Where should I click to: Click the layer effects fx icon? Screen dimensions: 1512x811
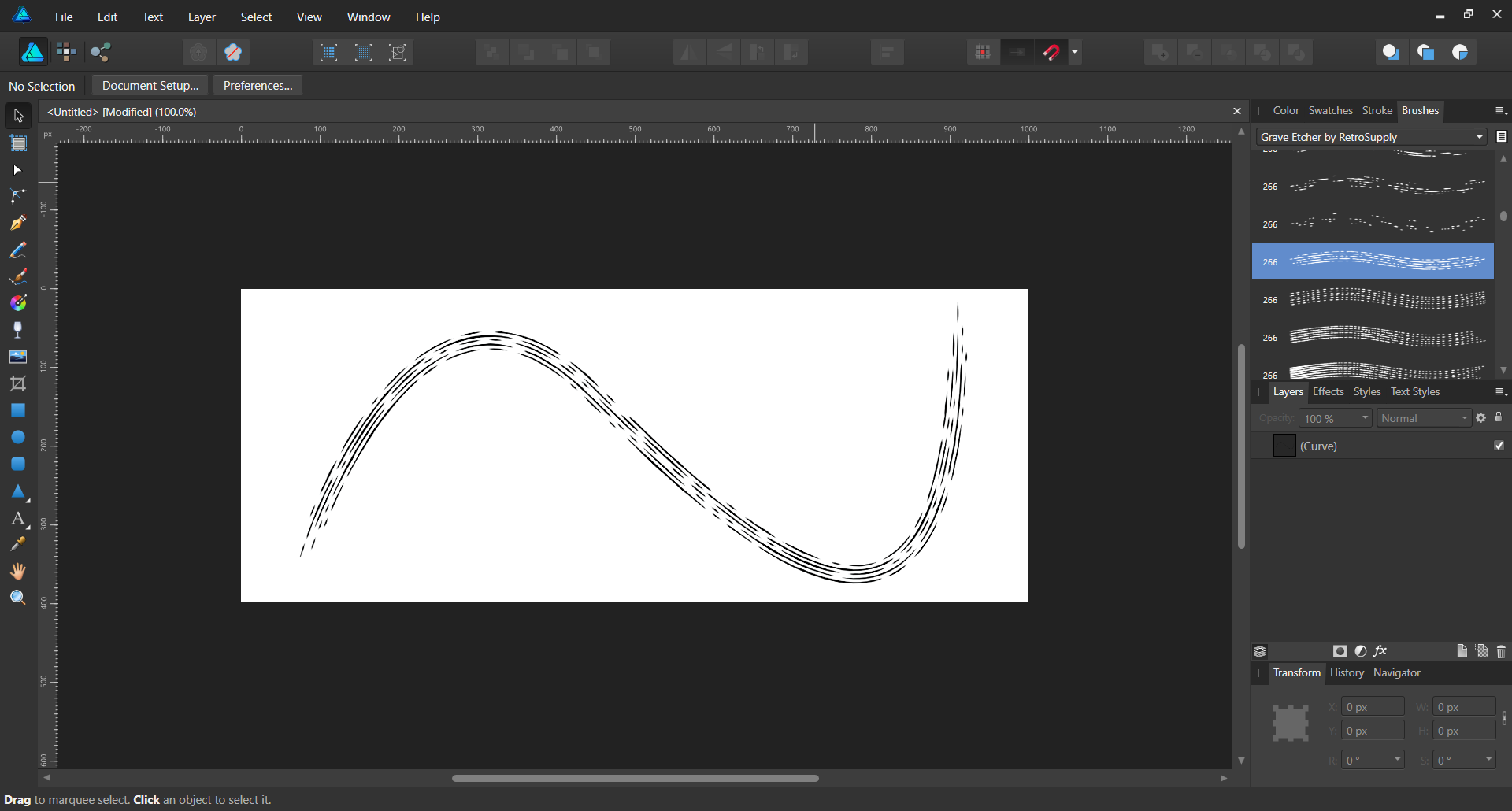pos(1380,651)
